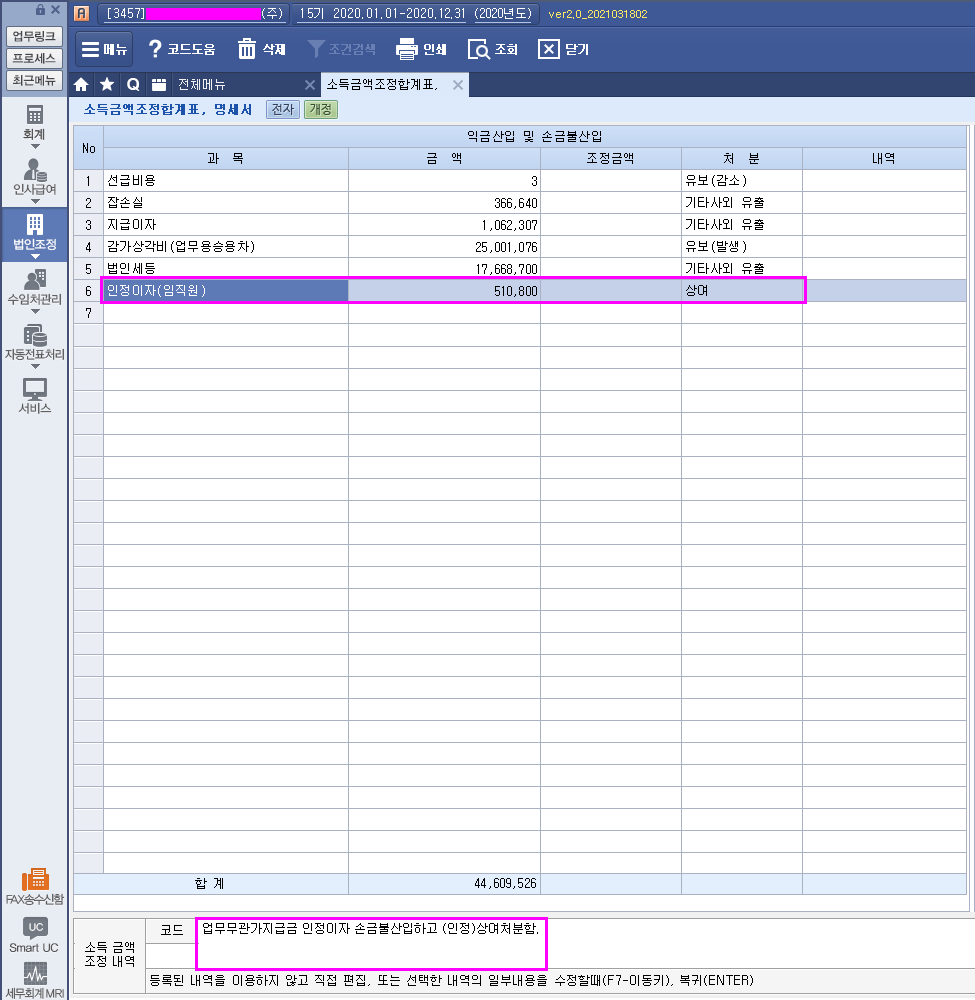
Task: Open 회계 module in sidebar
Action: click(34, 123)
